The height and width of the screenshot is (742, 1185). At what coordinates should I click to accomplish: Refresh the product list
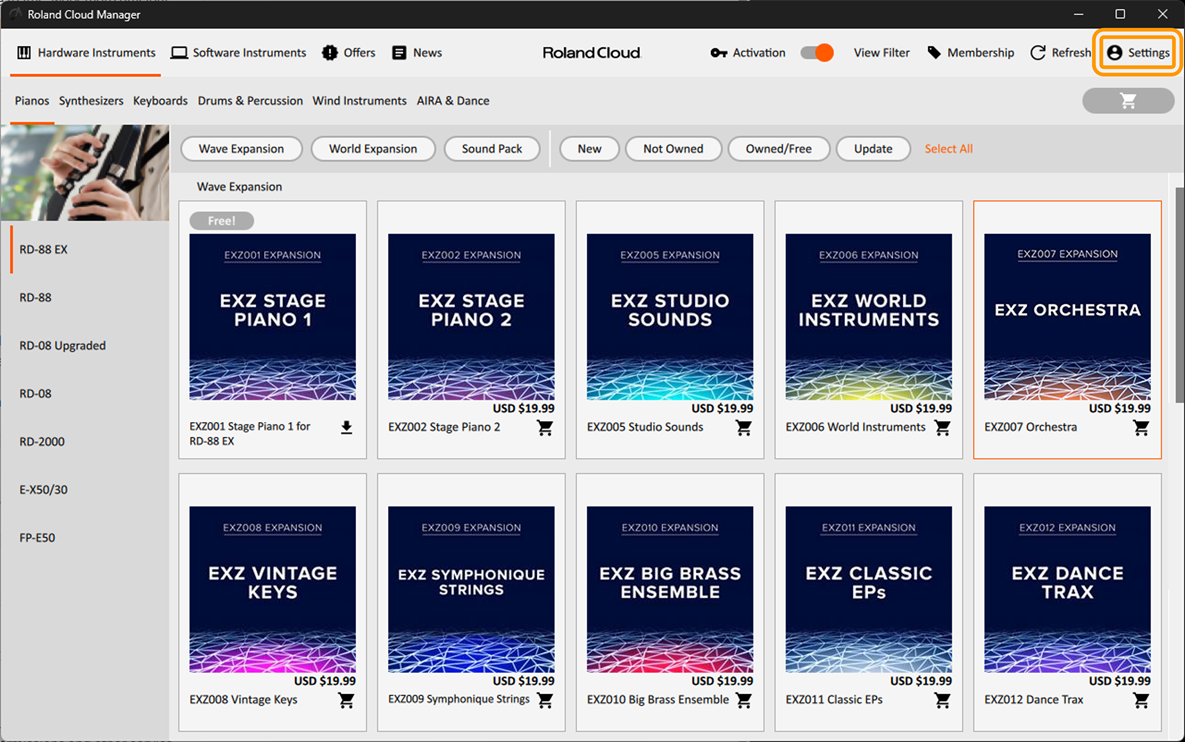click(x=1060, y=53)
